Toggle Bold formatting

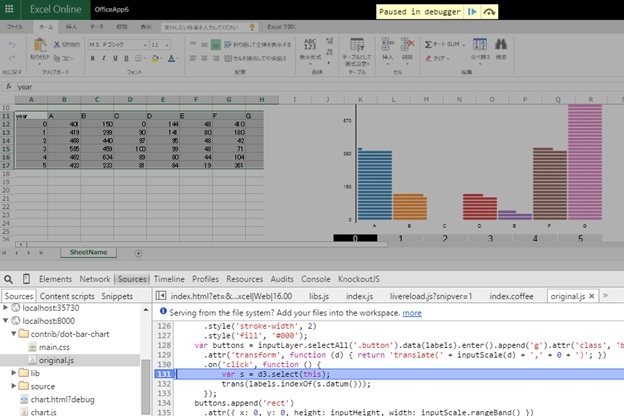[92, 58]
